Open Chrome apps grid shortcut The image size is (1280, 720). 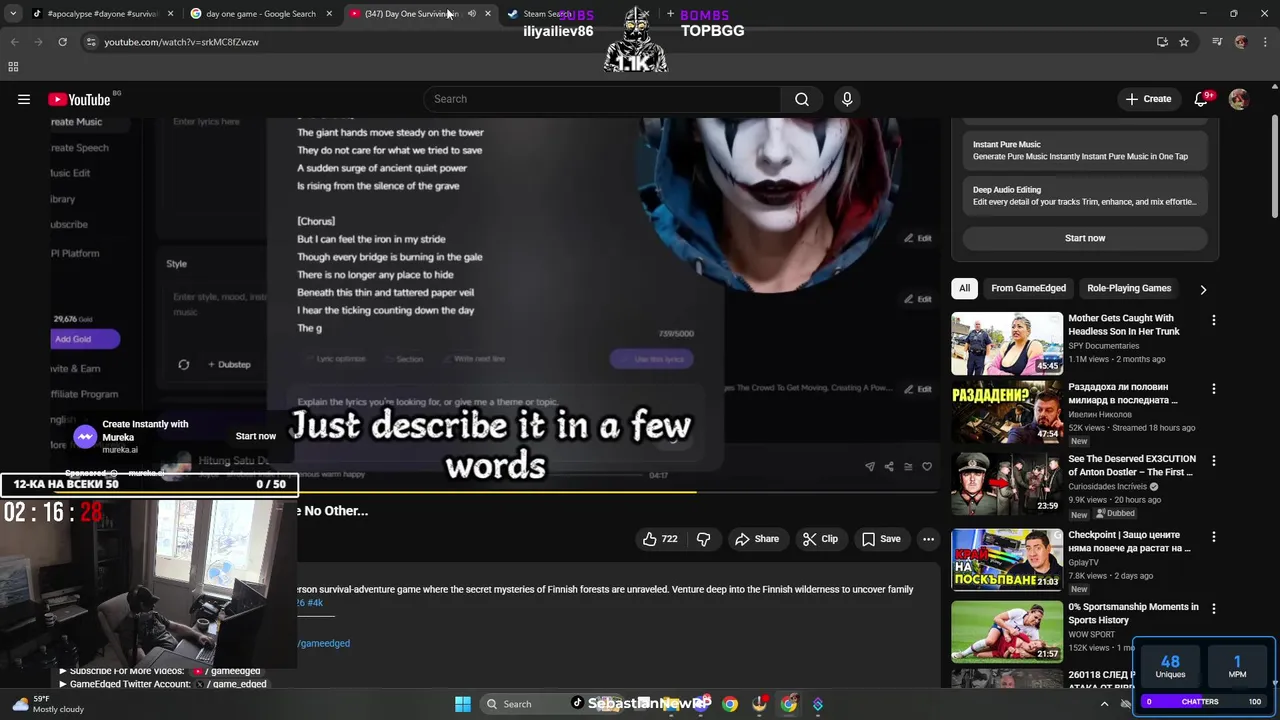point(13,67)
